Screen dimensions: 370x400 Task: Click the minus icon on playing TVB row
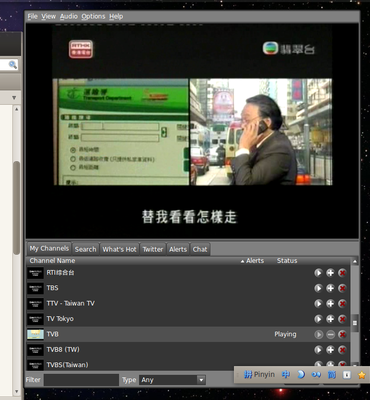(330, 334)
